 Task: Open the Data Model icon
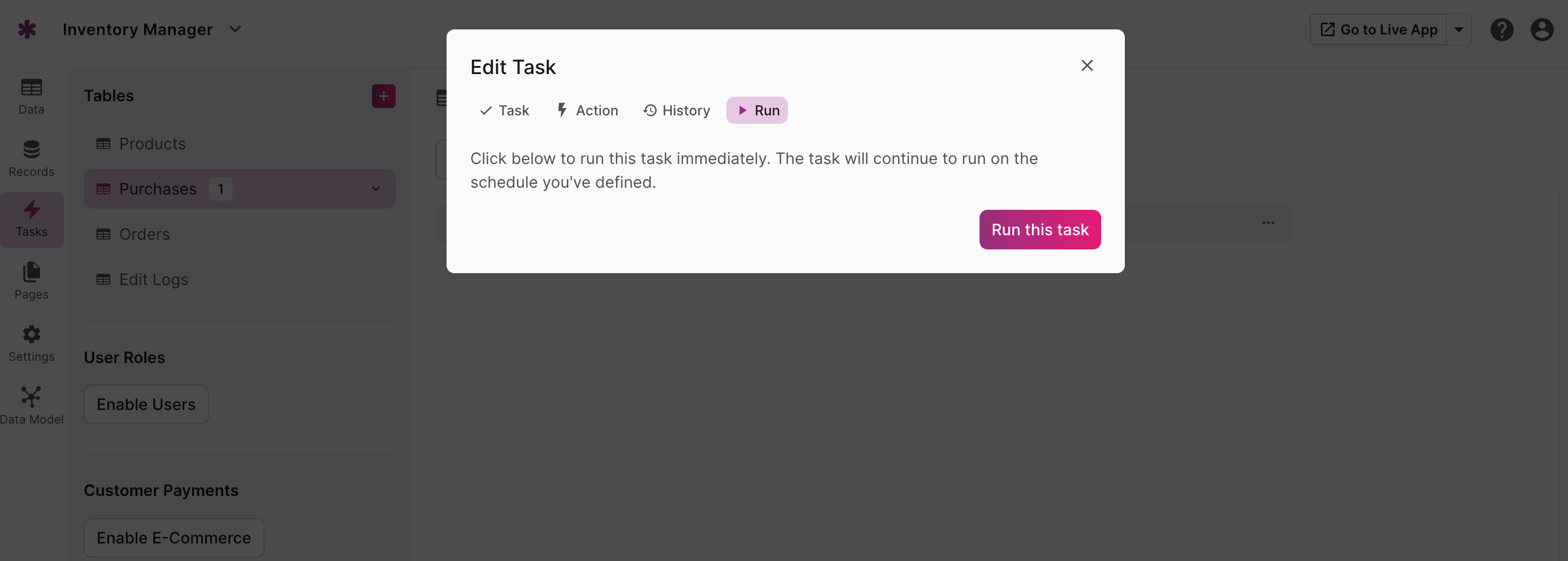click(x=31, y=396)
